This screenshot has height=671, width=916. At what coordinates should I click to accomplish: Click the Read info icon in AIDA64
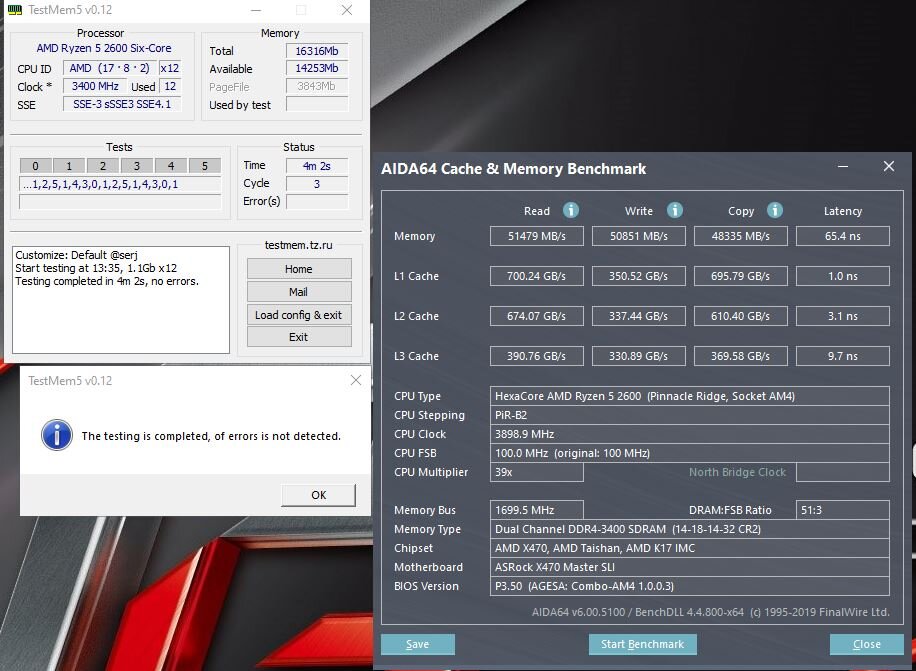coord(571,210)
